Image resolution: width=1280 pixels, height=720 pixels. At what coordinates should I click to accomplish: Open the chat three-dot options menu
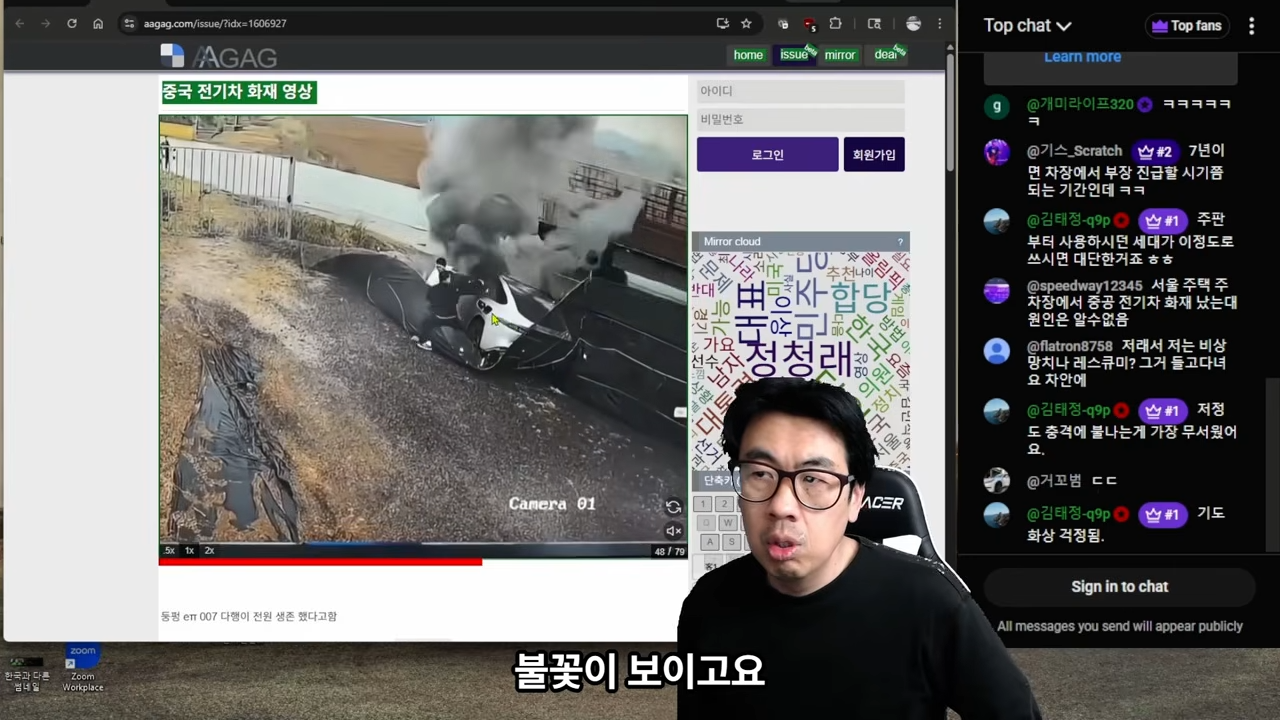coord(1251,26)
